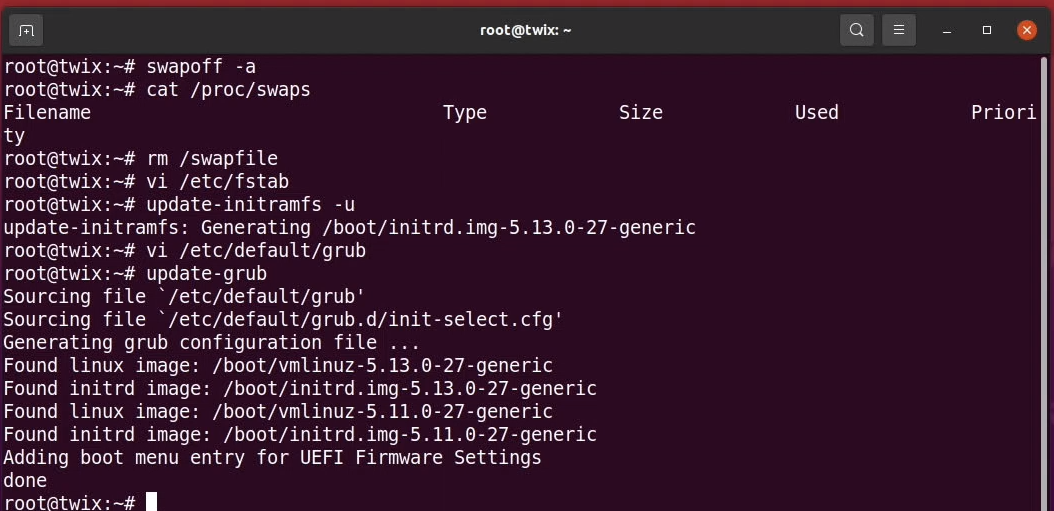Click the Size column header
This screenshot has height=511, width=1054.
click(641, 112)
